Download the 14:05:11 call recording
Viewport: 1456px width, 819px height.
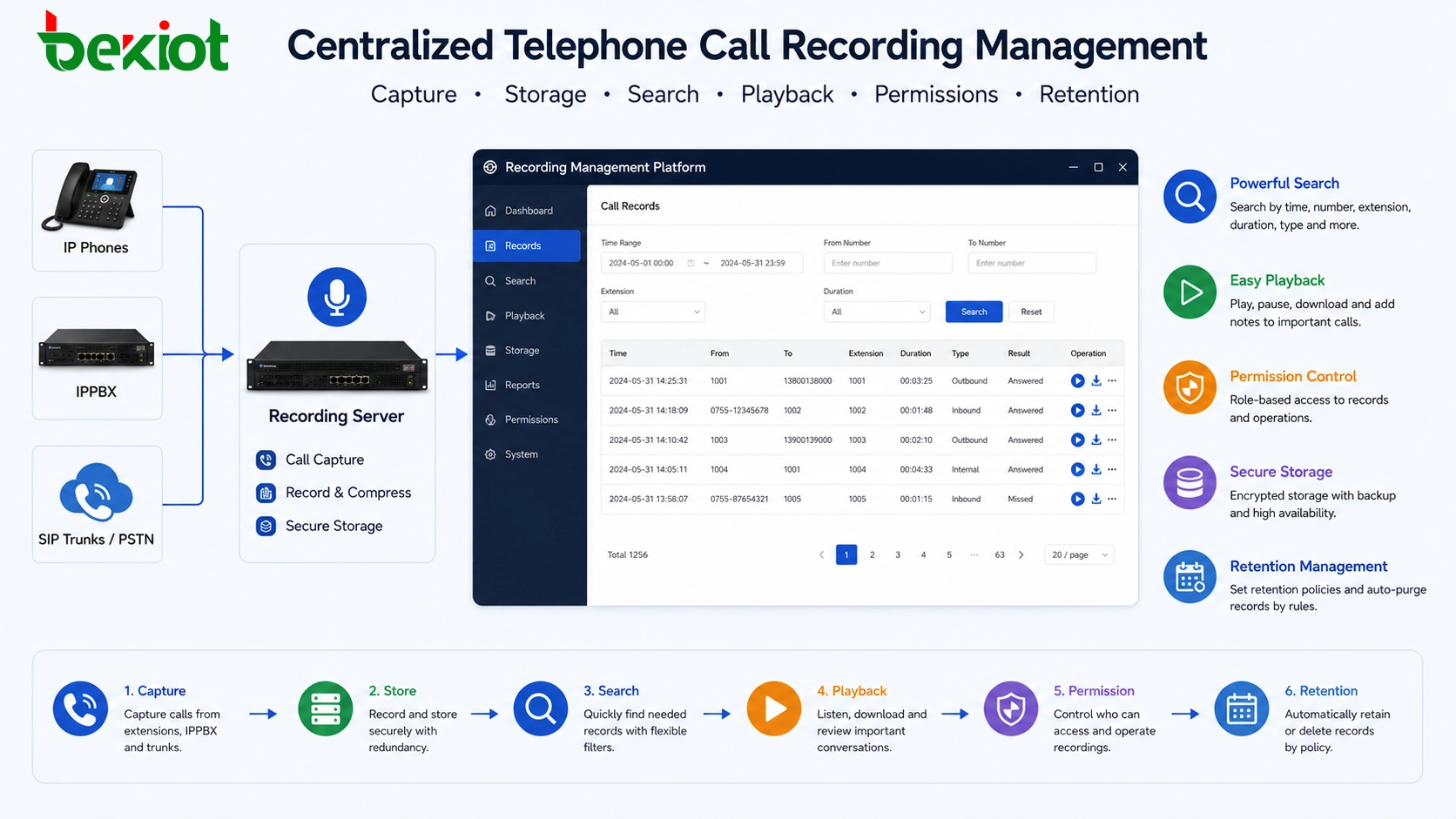click(1096, 469)
